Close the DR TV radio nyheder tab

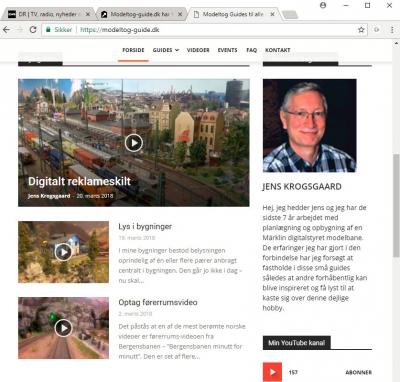click(88, 14)
